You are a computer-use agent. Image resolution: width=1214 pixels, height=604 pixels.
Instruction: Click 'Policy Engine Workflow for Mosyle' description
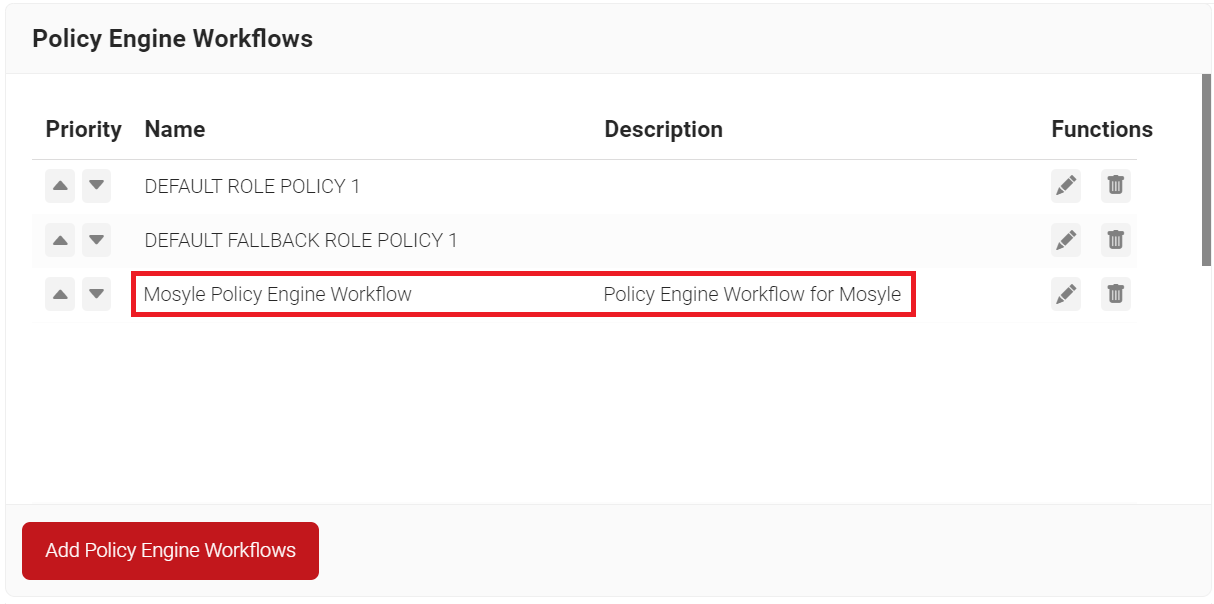coord(752,294)
